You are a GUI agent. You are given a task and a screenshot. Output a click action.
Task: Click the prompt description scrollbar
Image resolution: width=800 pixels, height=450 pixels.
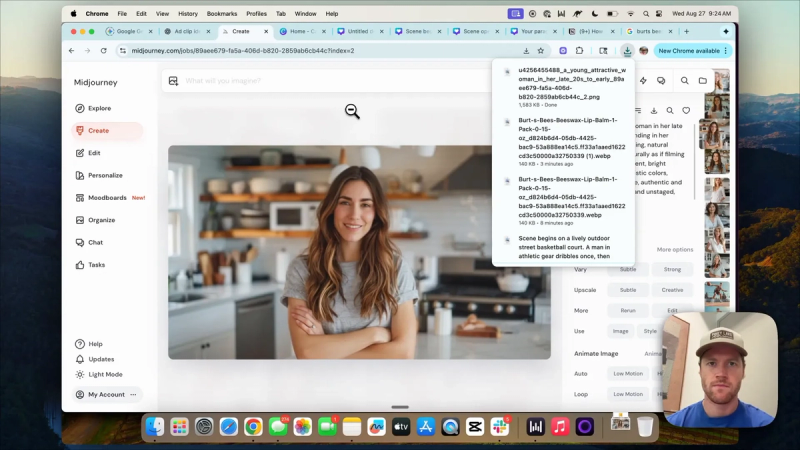[x=694, y=161]
